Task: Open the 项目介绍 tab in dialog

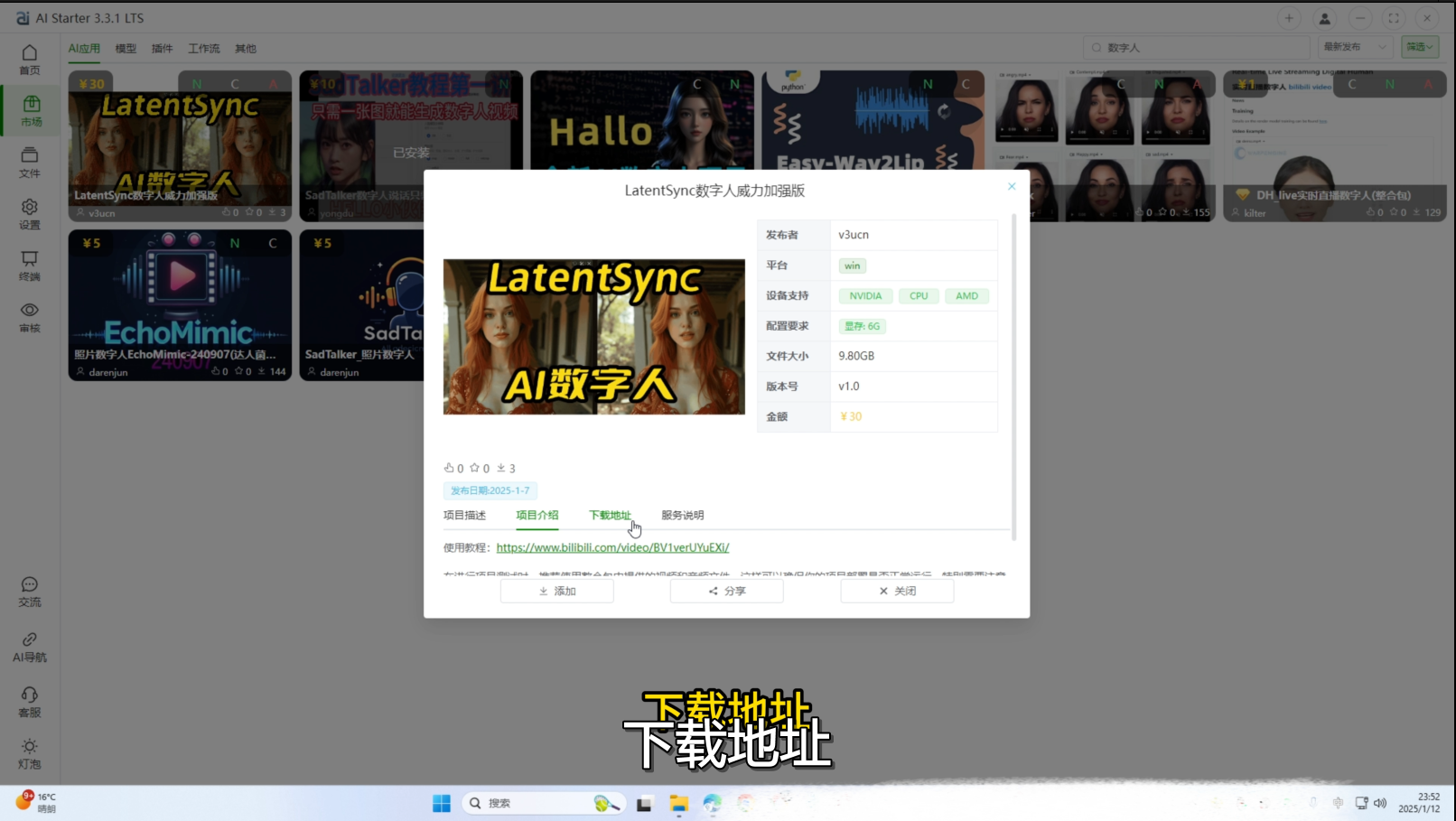Action: pyautogui.click(x=537, y=515)
